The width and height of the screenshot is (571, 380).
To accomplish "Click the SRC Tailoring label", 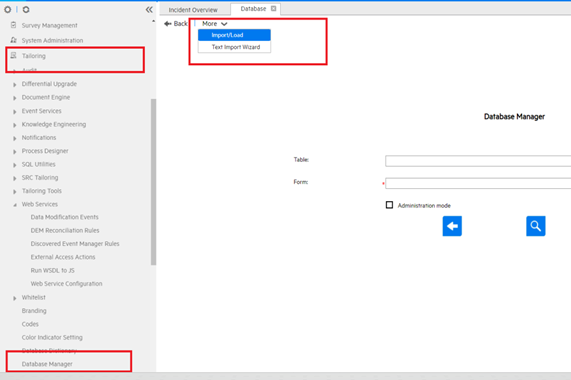I will pos(40,178).
